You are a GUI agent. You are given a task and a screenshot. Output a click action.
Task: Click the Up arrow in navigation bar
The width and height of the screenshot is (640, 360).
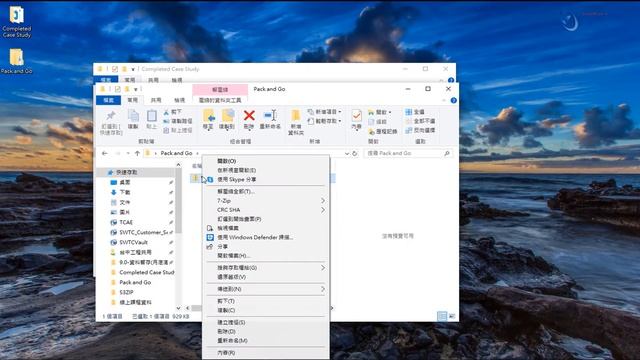[137, 153]
